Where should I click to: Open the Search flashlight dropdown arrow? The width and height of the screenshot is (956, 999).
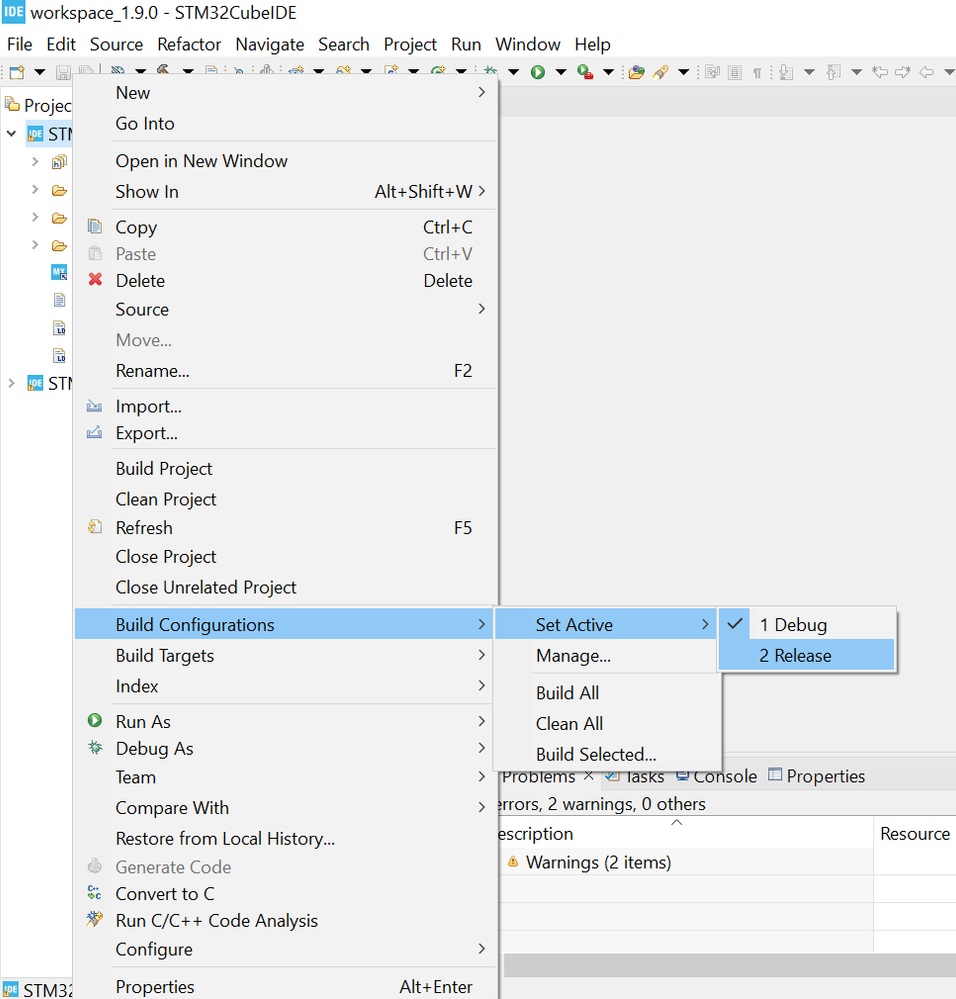coord(683,72)
